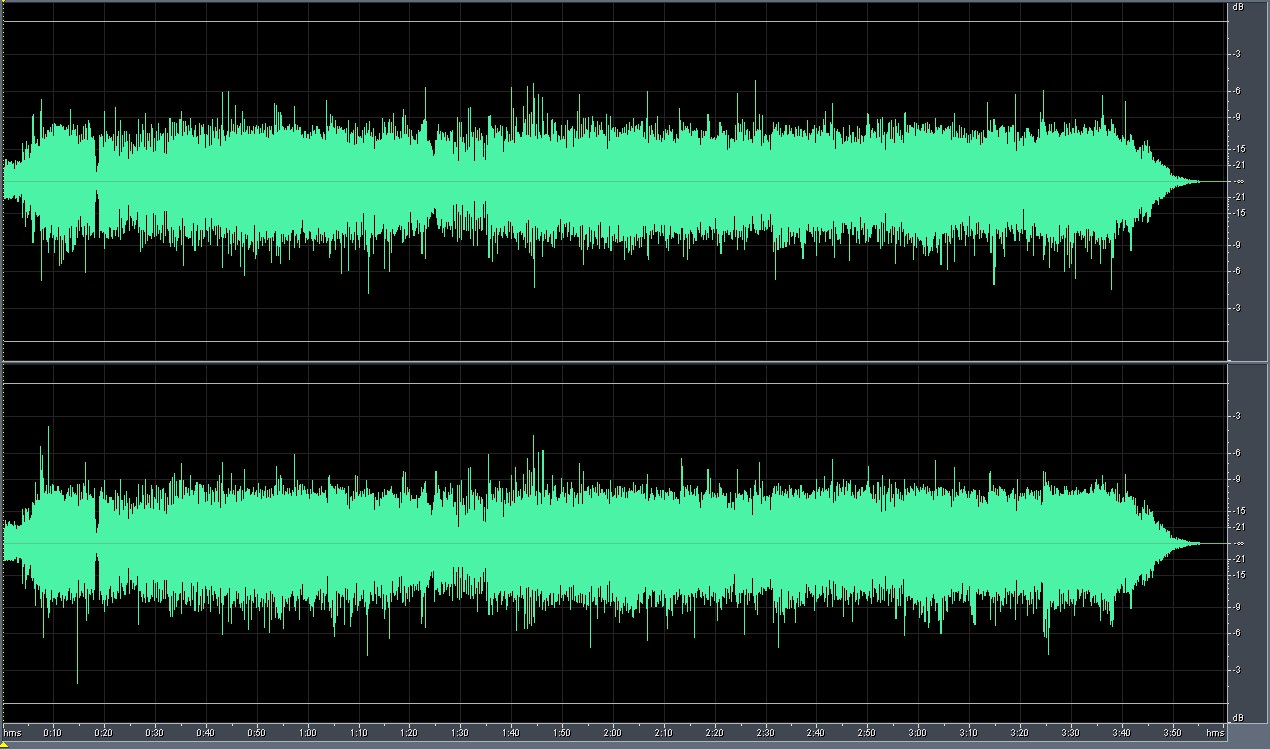Viewport: 1270px width, 749px height.
Task: Click the upper channel's -∞ center mark
Action: 1238,181
